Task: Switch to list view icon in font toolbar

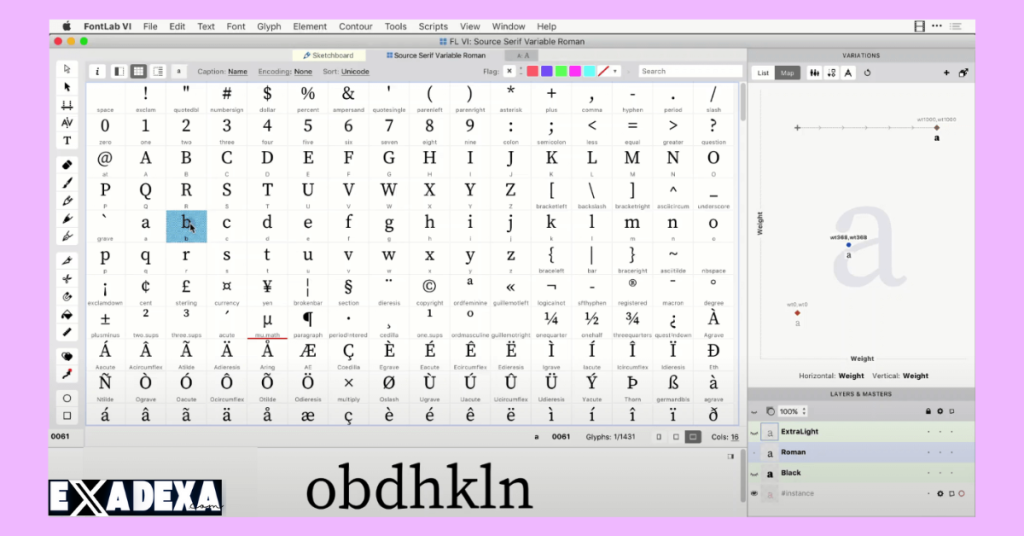Action: coord(158,71)
